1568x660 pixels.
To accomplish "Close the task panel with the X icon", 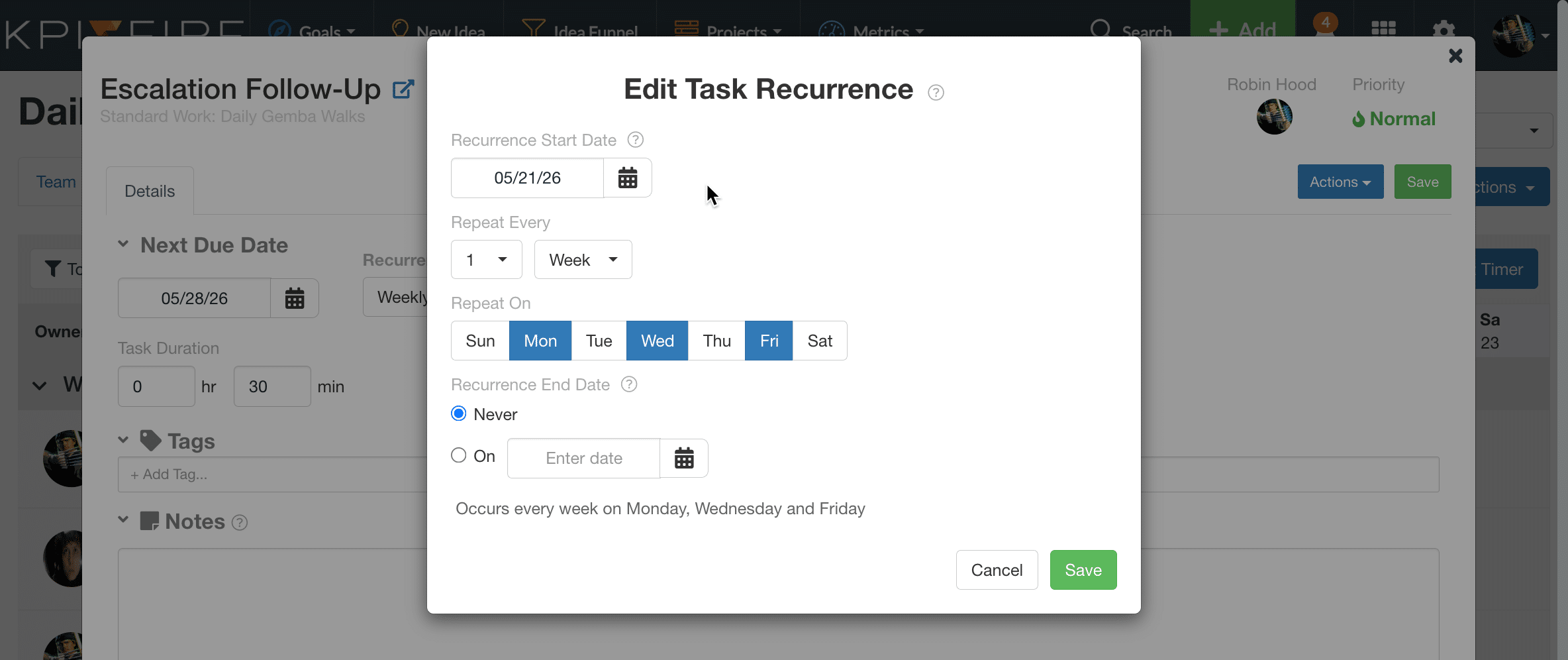I will click(x=1455, y=56).
